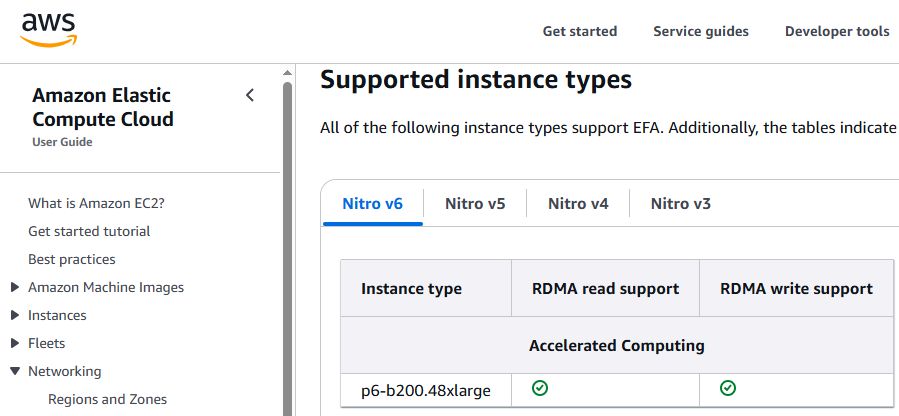Open the Get started menu
The height and width of the screenshot is (416, 899).
coord(580,32)
